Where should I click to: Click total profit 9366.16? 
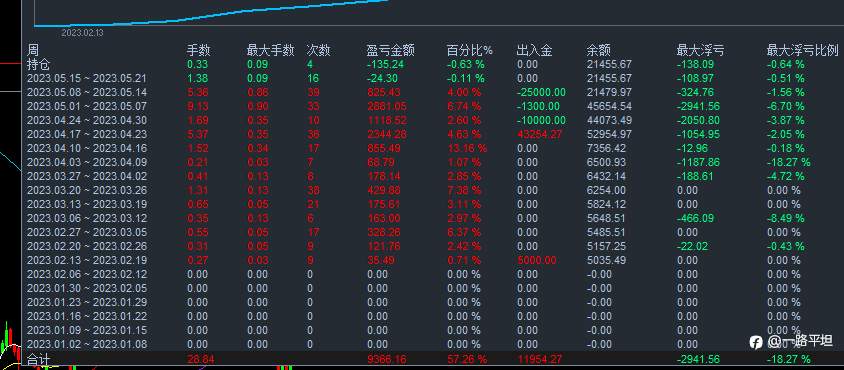pos(387,359)
